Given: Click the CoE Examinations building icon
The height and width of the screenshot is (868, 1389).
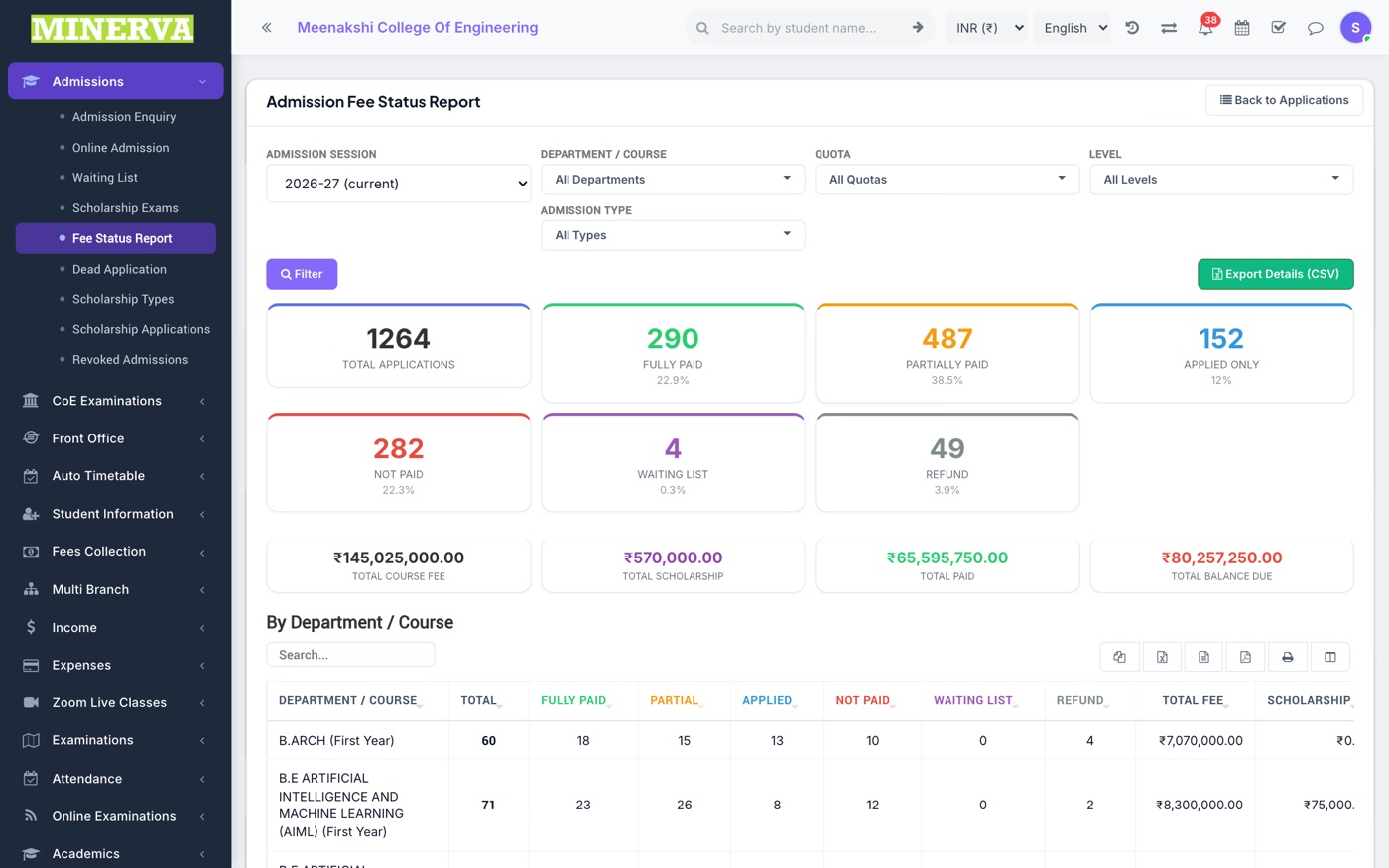Looking at the screenshot, I should click(x=31, y=401).
